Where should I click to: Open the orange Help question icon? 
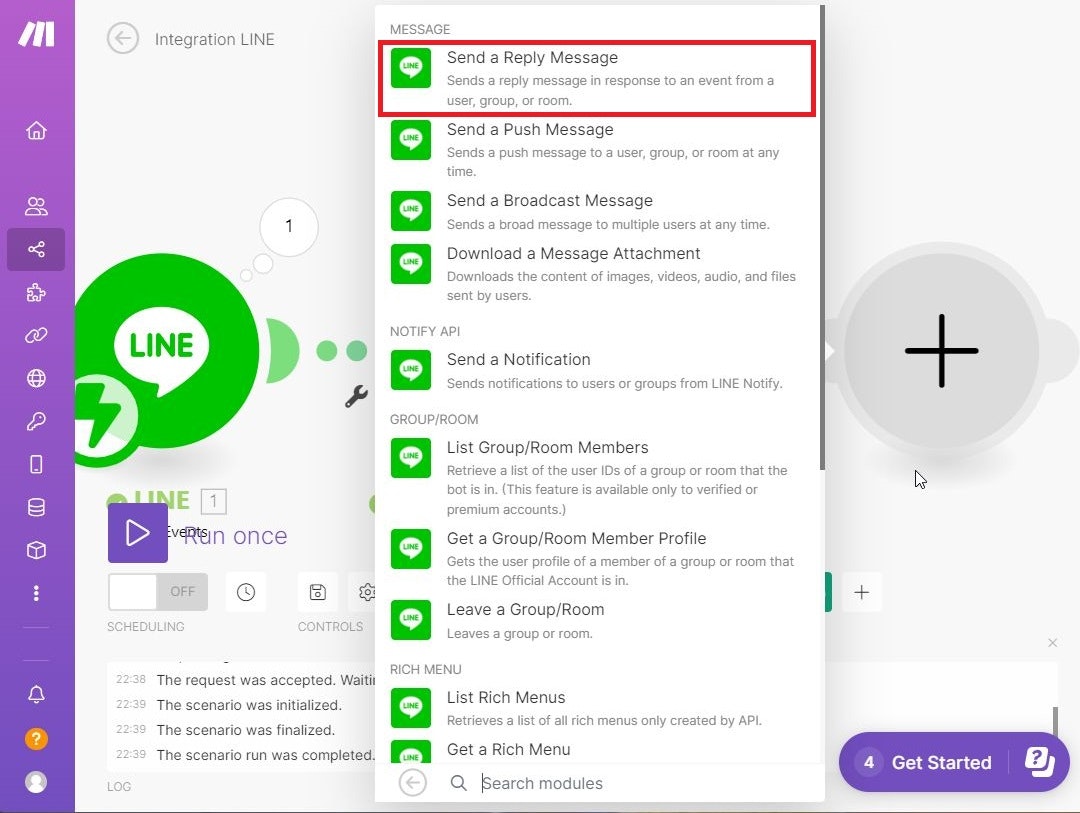point(37,739)
